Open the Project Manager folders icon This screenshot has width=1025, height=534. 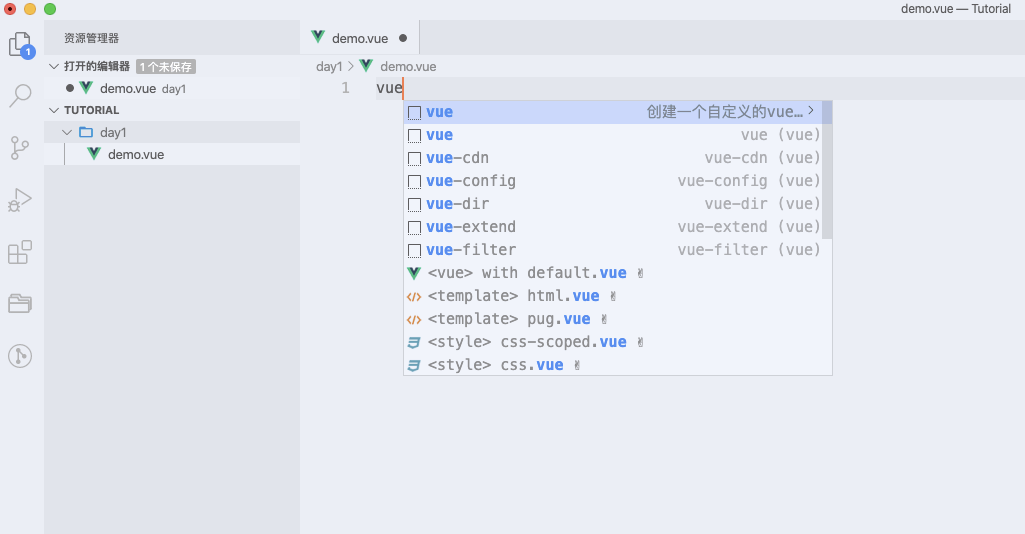tap(20, 303)
